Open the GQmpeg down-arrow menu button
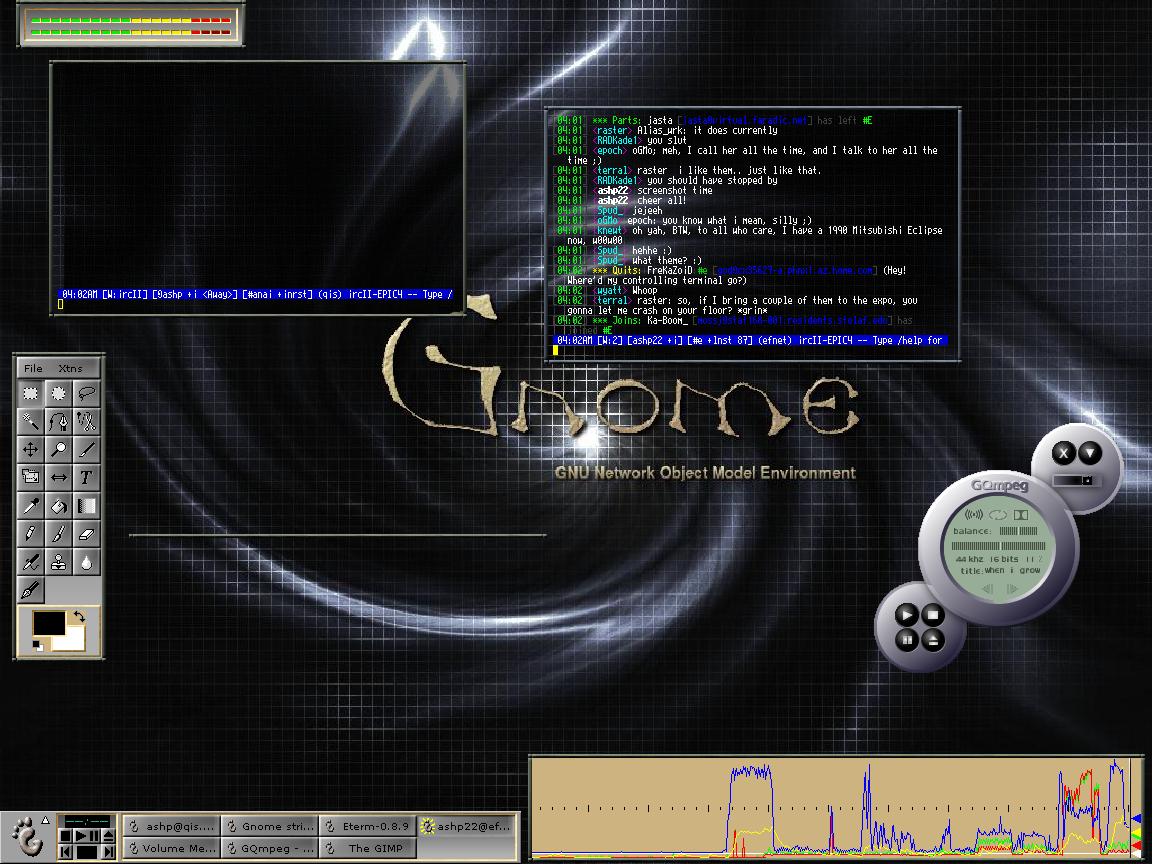This screenshot has width=1152, height=864. point(1090,453)
